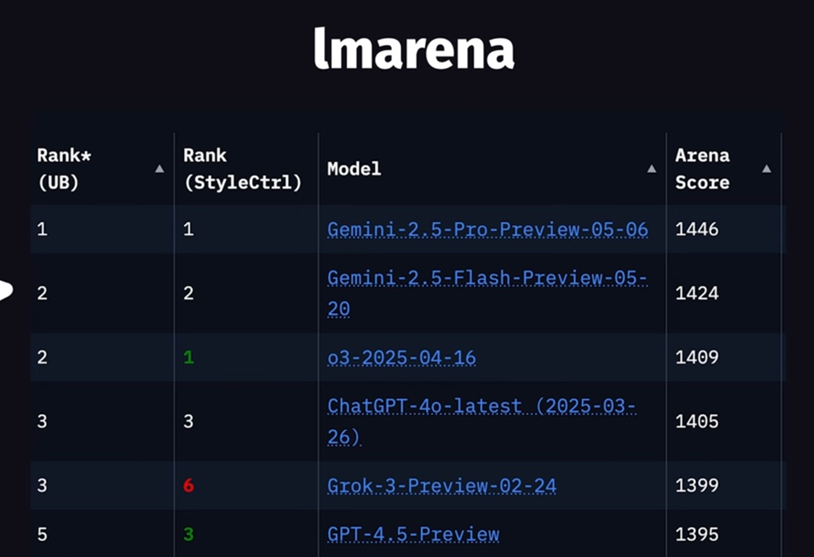The image size is (814, 557).
Task: Select the 1446 arena score cell
Action: [x=696, y=230]
